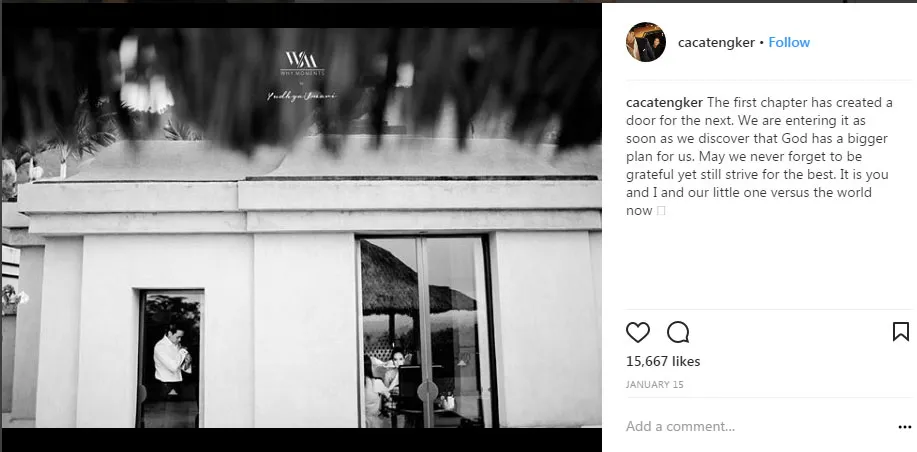Focus the Add a comment field

[x=759, y=426]
